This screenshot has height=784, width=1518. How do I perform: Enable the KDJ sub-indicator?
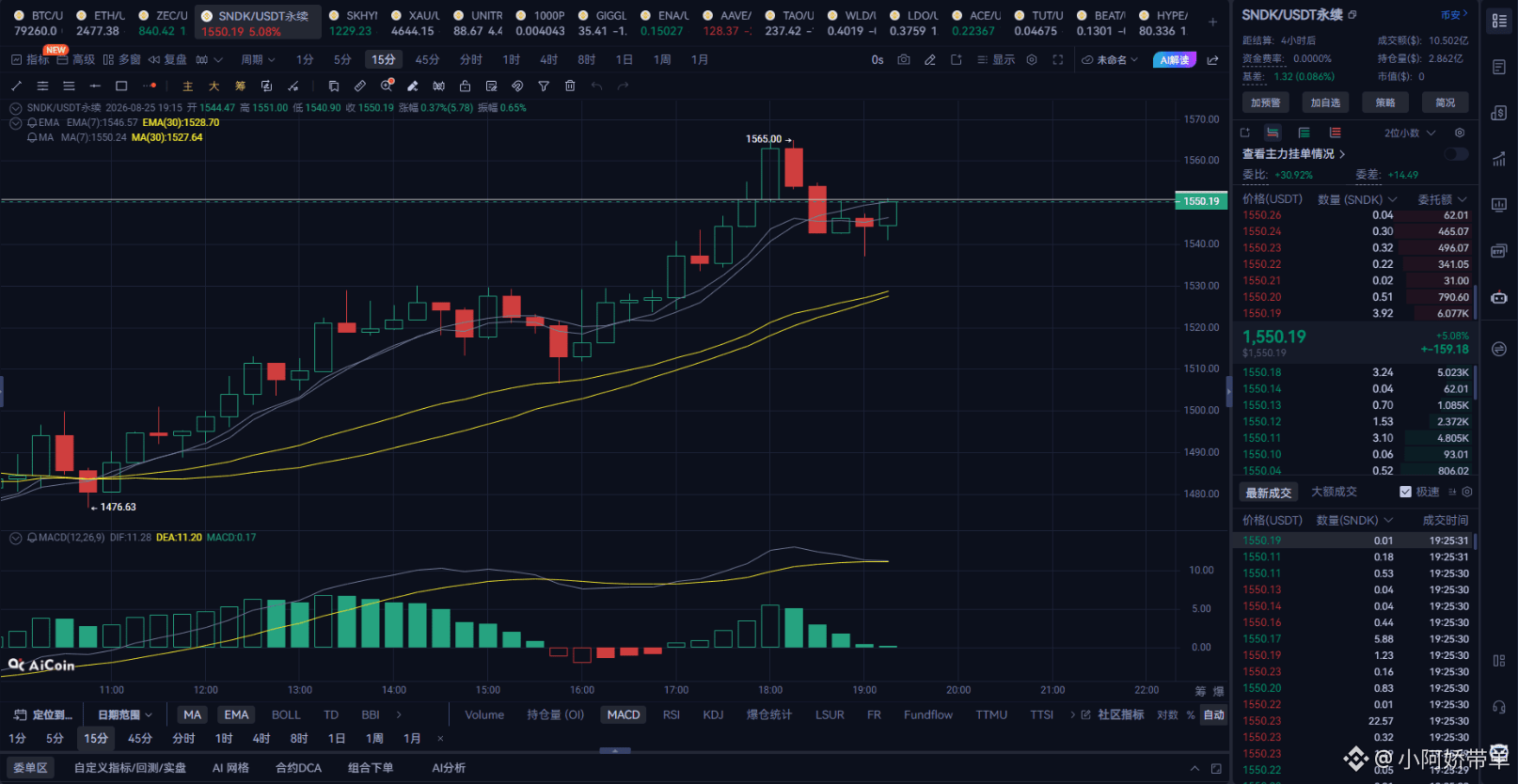714,714
